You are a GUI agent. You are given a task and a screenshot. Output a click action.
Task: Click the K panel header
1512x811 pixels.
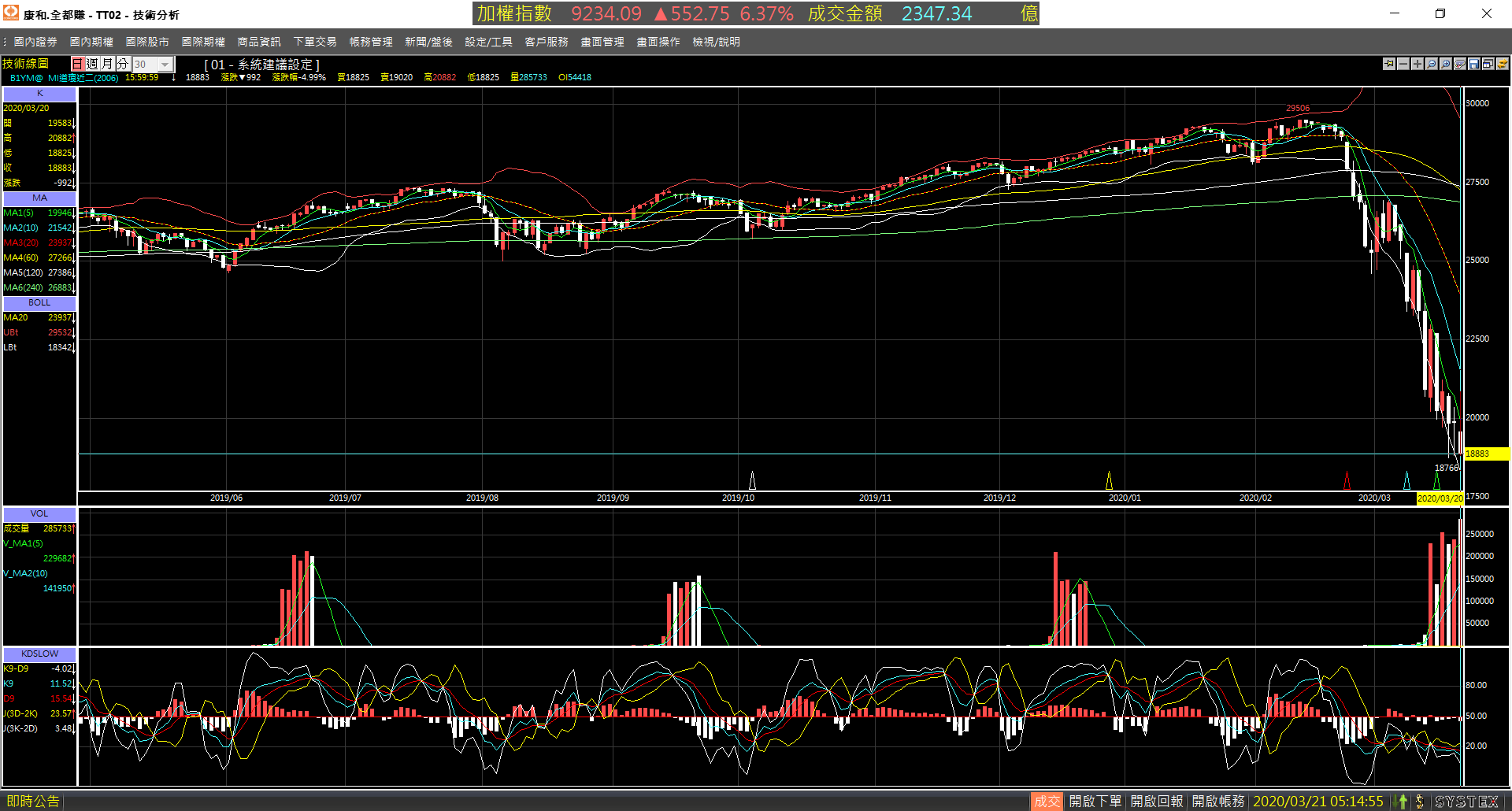pyautogui.click(x=39, y=93)
